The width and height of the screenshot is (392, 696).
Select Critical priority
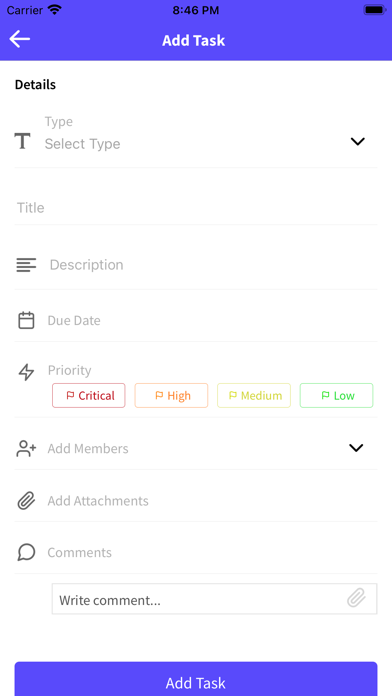point(89,395)
